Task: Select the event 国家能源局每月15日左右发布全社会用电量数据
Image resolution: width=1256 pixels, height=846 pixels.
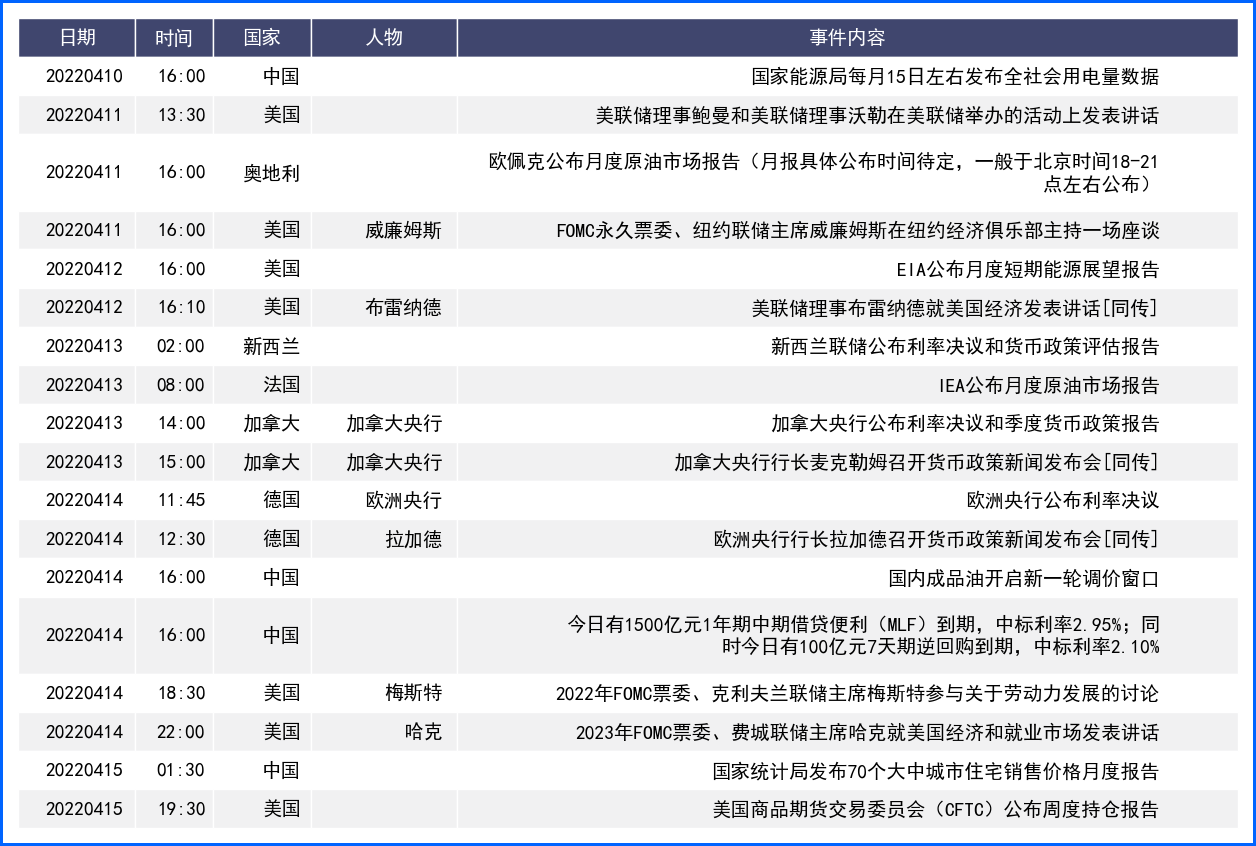Action: (x=955, y=77)
